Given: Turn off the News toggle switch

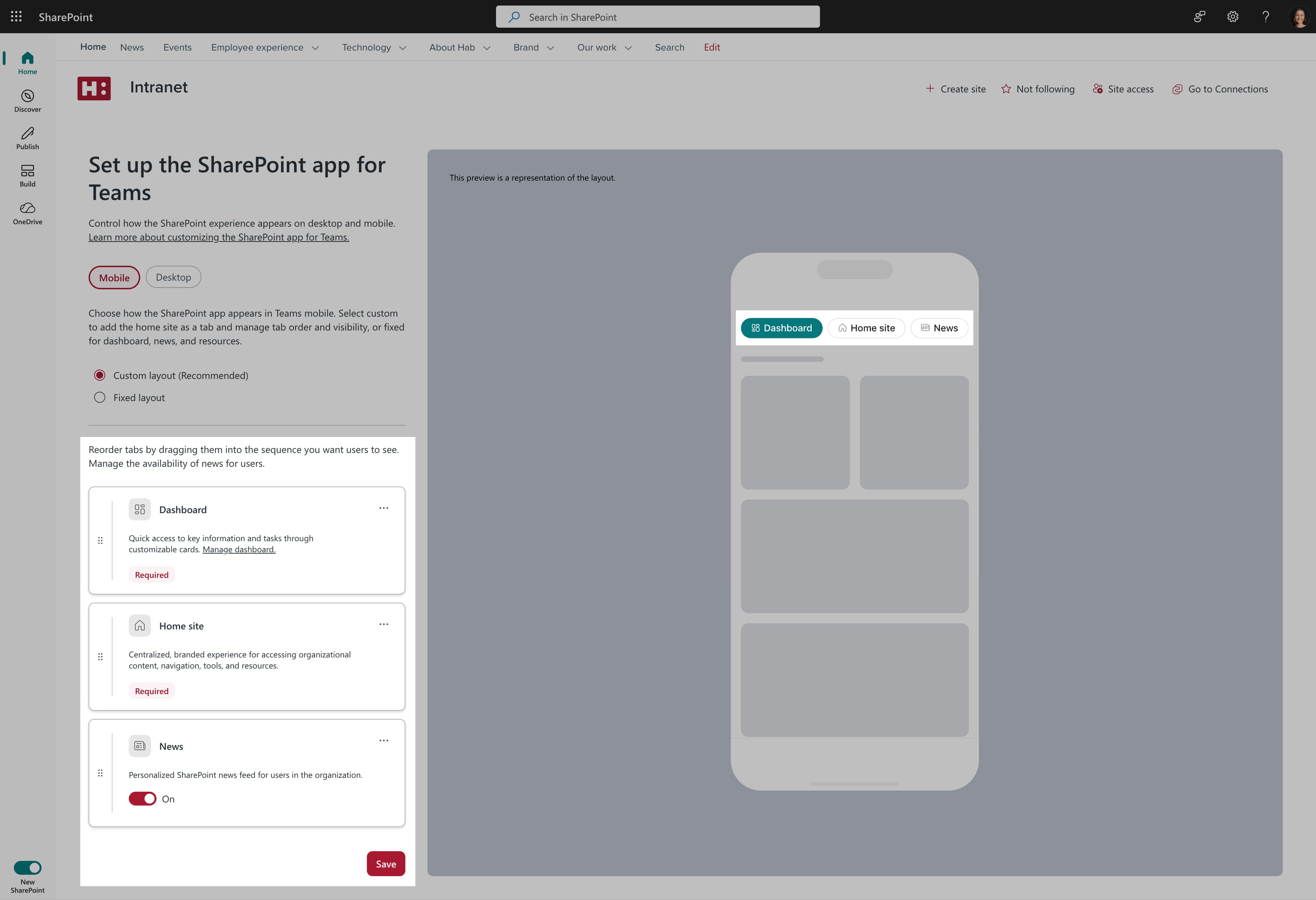Looking at the screenshot, I should 142,798.
